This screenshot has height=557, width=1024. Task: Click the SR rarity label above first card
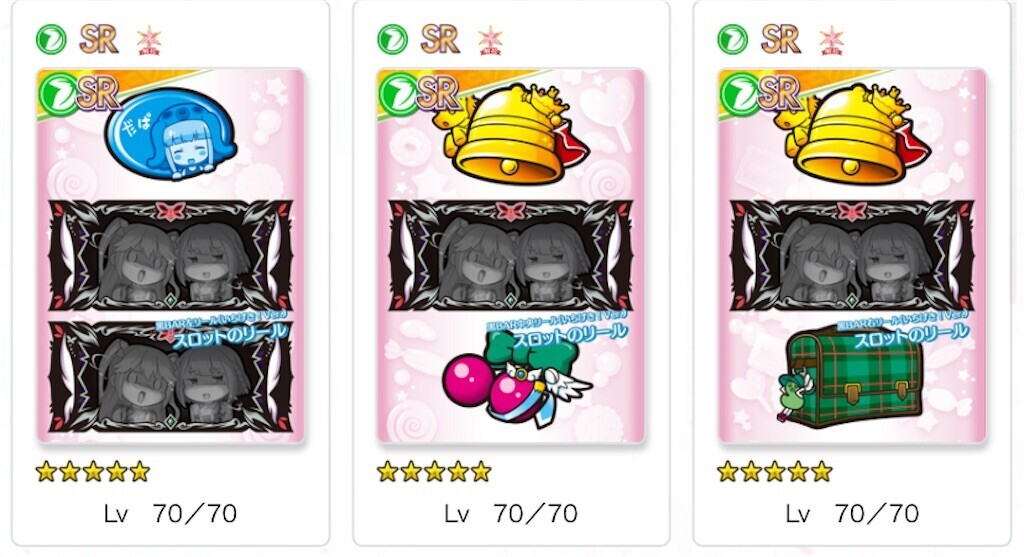[99, 40]
